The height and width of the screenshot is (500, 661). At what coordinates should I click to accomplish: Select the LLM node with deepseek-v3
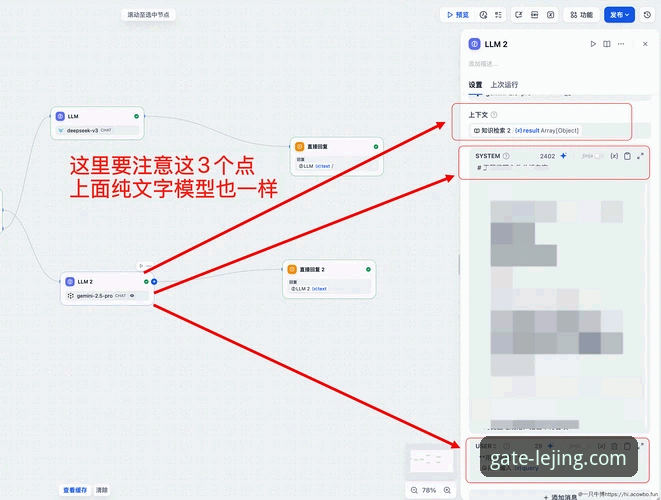(97, 123)
